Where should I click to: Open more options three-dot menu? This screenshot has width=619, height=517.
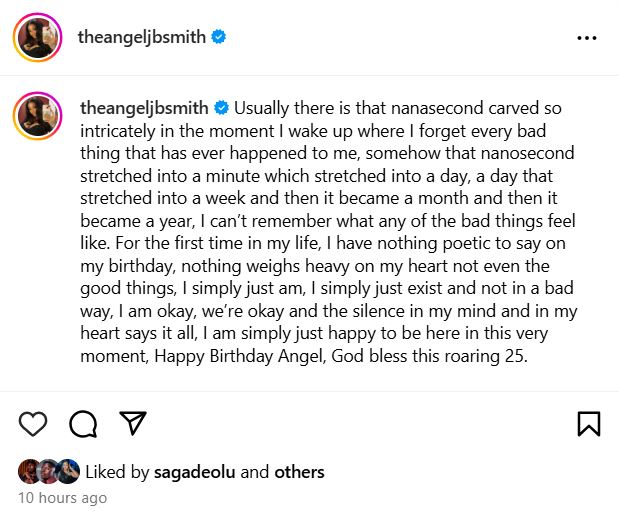[x=587, y=38]
